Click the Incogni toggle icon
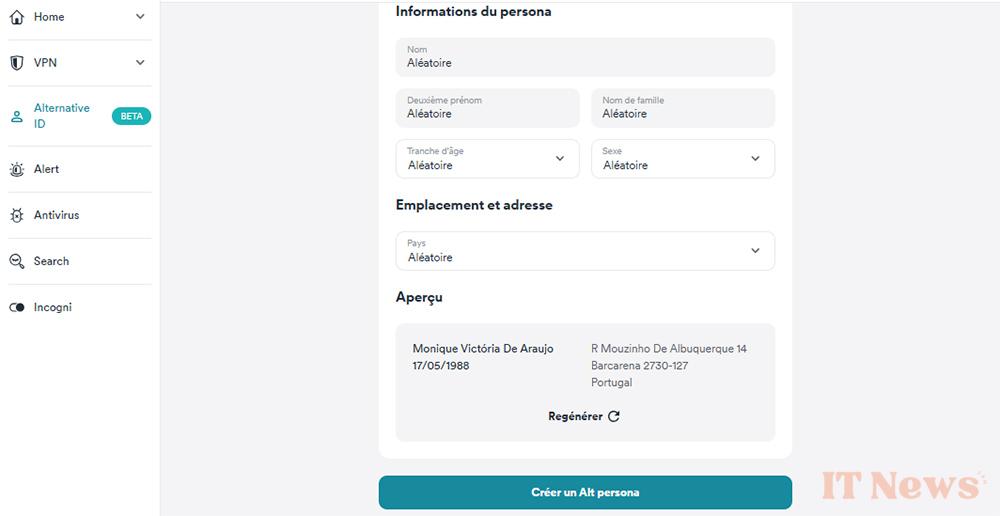The width and height of the screenshot is (1000, 516). [x=17, y=307]
